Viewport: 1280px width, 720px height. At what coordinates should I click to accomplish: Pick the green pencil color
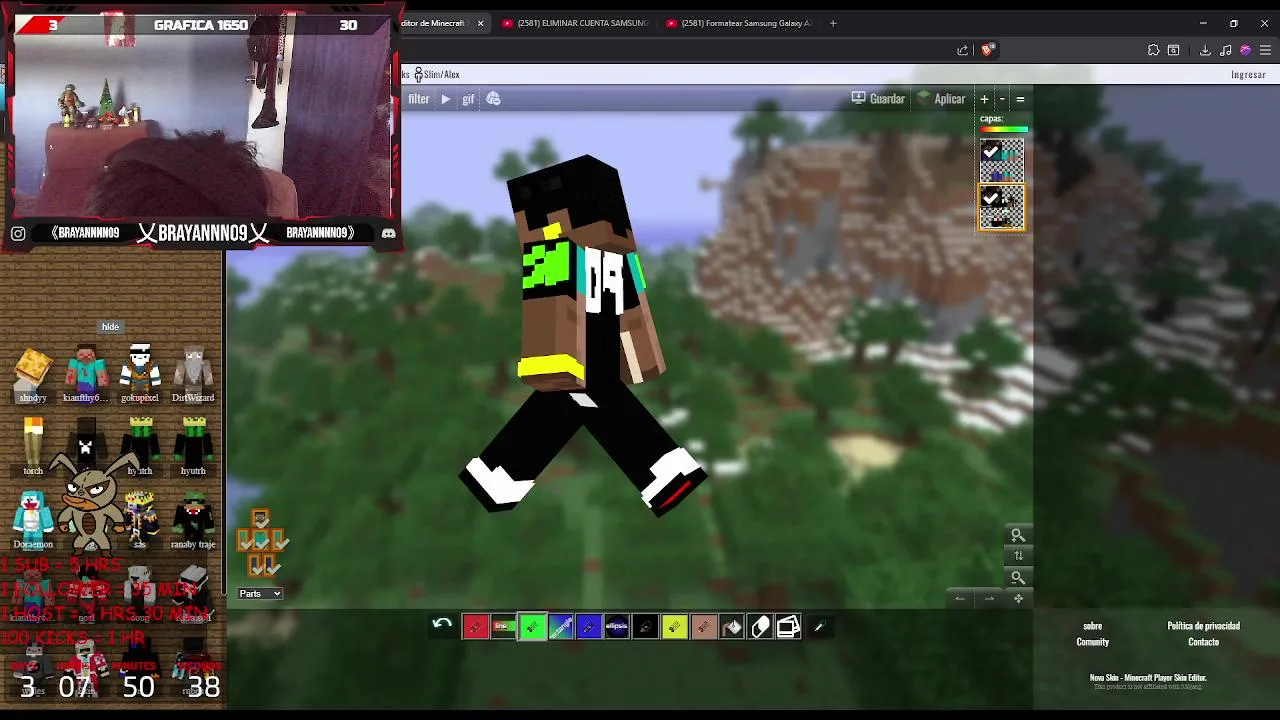coord(532,627)
